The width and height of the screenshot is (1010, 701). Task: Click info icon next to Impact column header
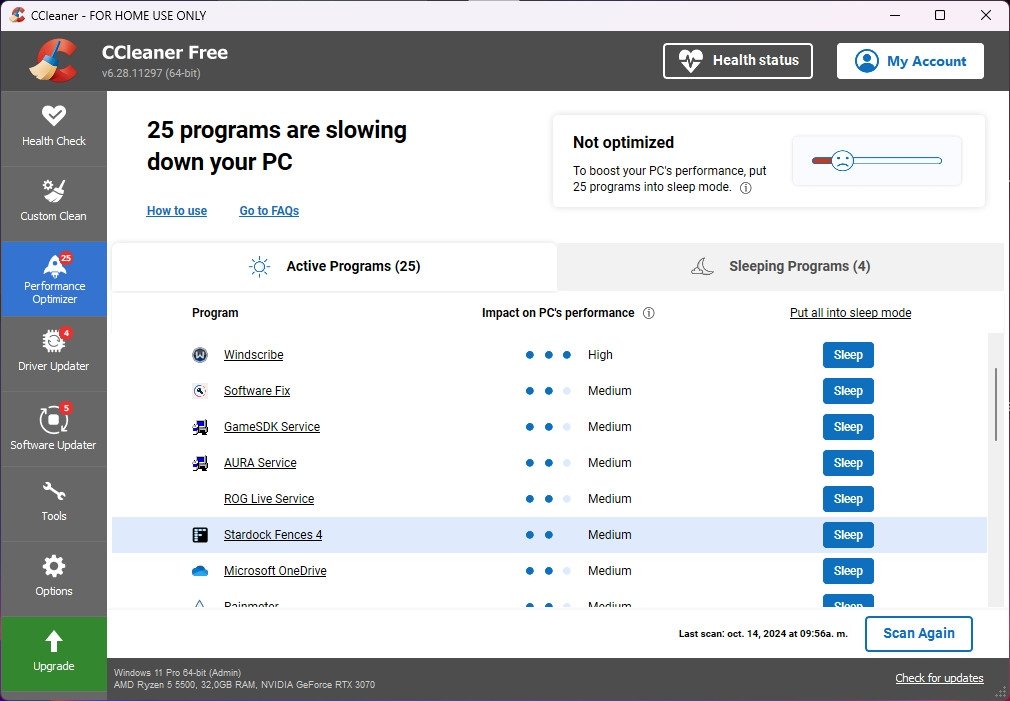click(649, 313)
